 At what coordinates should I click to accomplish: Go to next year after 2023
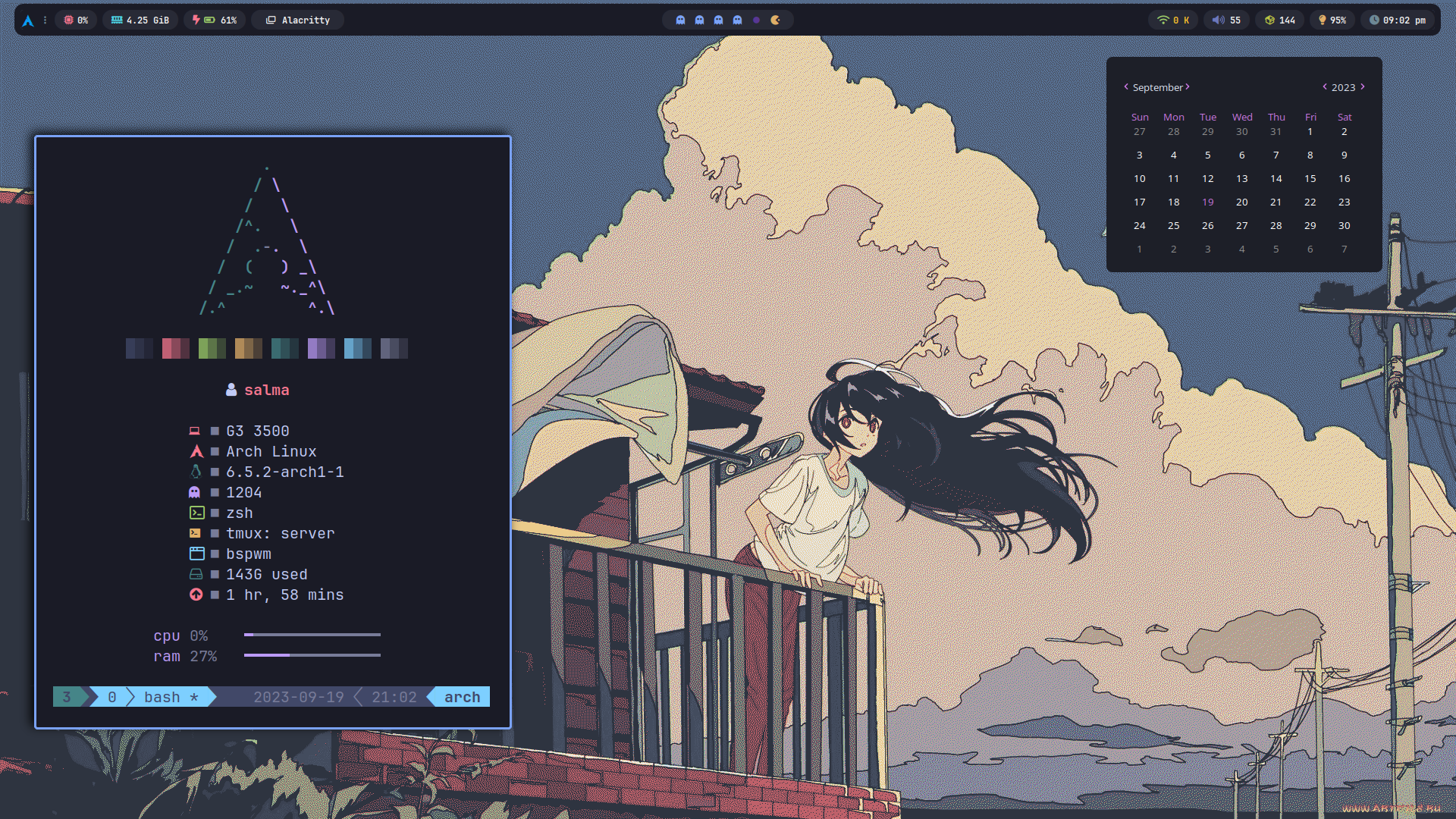point(1363,86)
